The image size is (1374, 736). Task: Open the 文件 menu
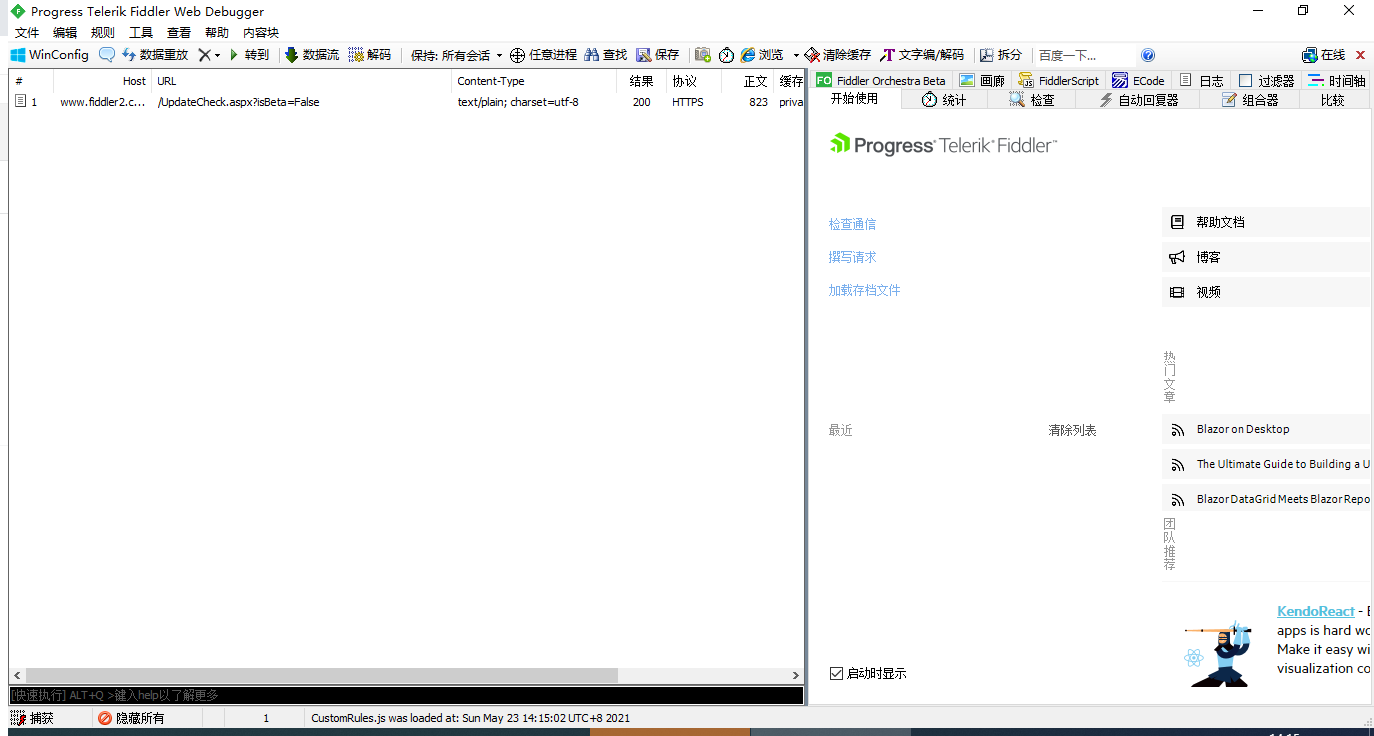coord(27,33)
